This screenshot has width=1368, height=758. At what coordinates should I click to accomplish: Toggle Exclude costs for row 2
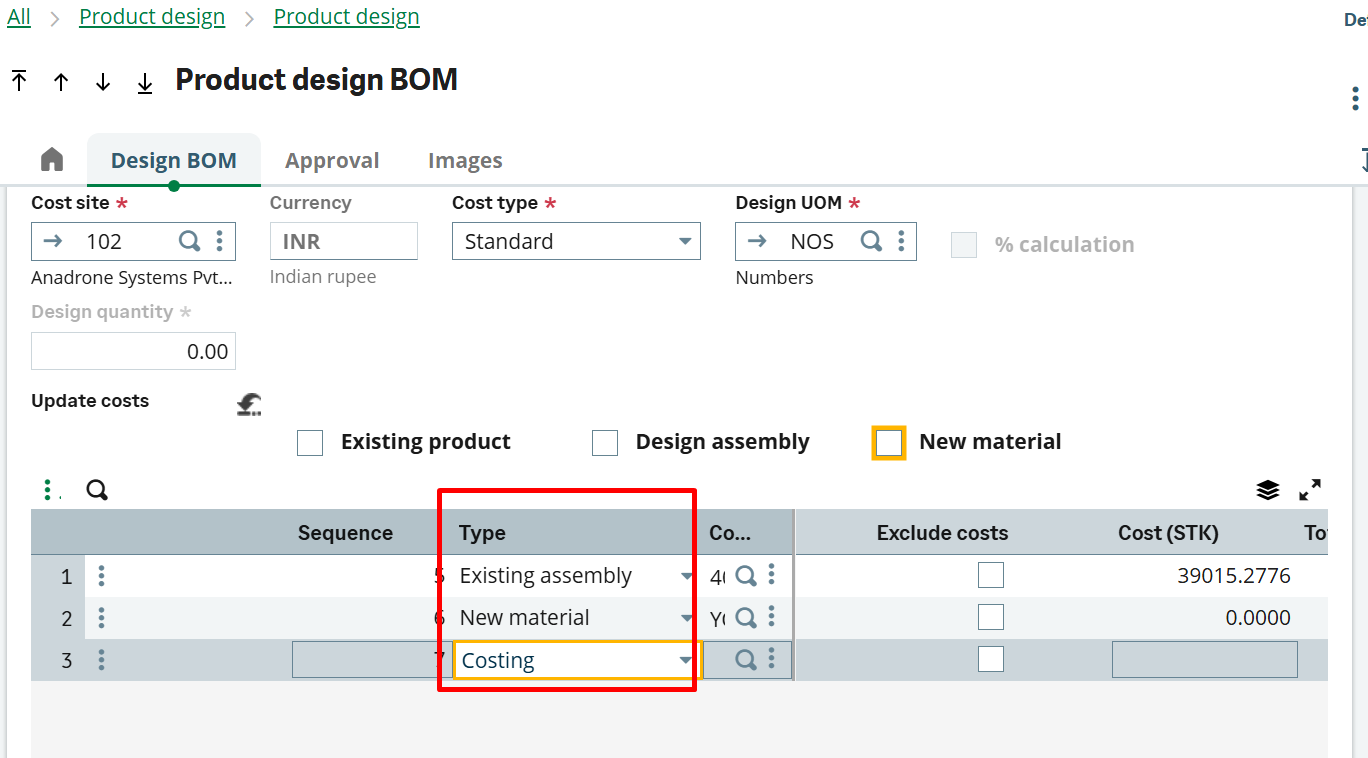pyautogui.click(x=991, y=617)
